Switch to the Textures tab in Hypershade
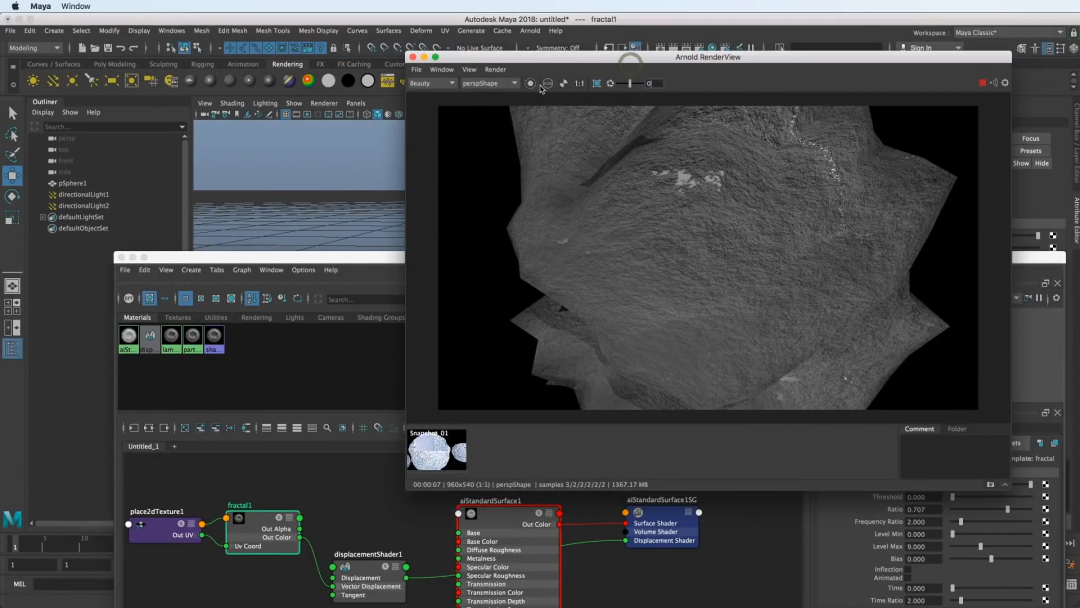Screen dimensions: 1080x608 point(177,318)
